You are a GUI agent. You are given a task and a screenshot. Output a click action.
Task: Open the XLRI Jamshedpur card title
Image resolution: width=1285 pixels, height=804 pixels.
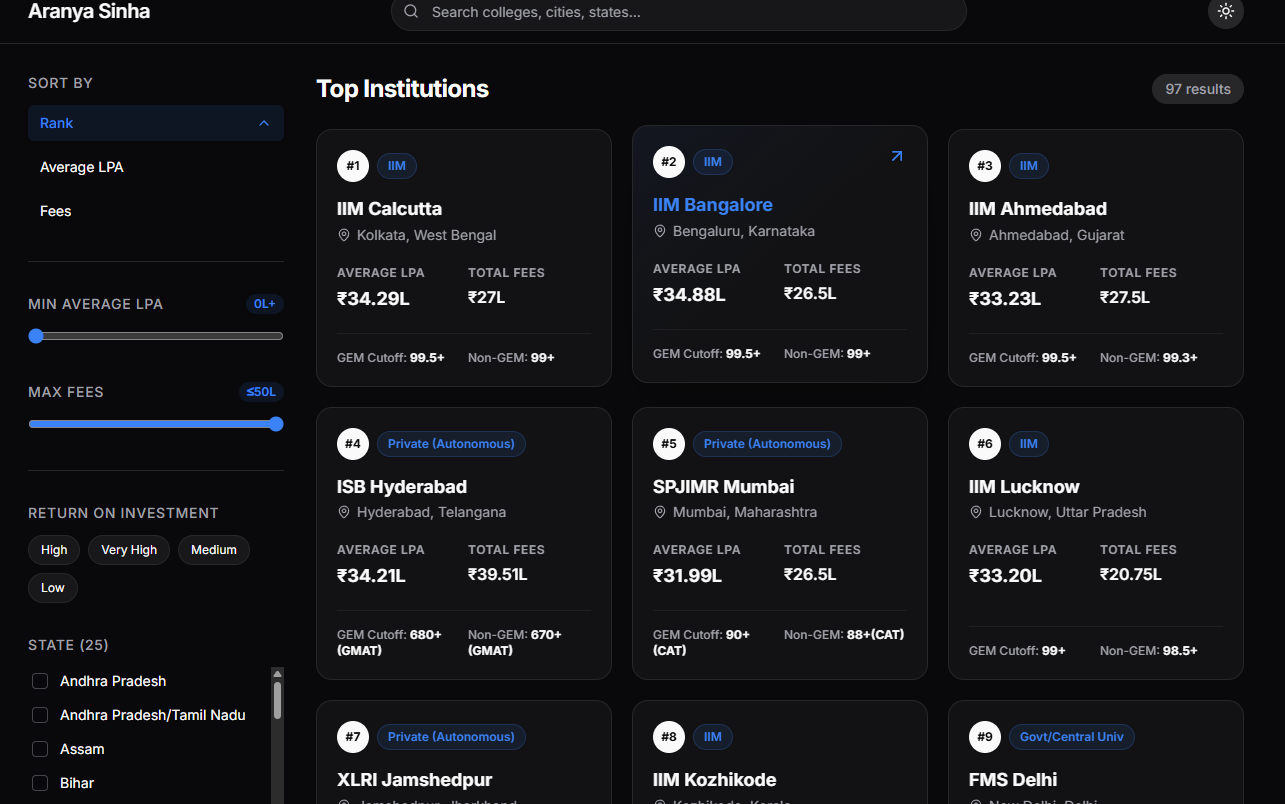[x=415, y=780]
